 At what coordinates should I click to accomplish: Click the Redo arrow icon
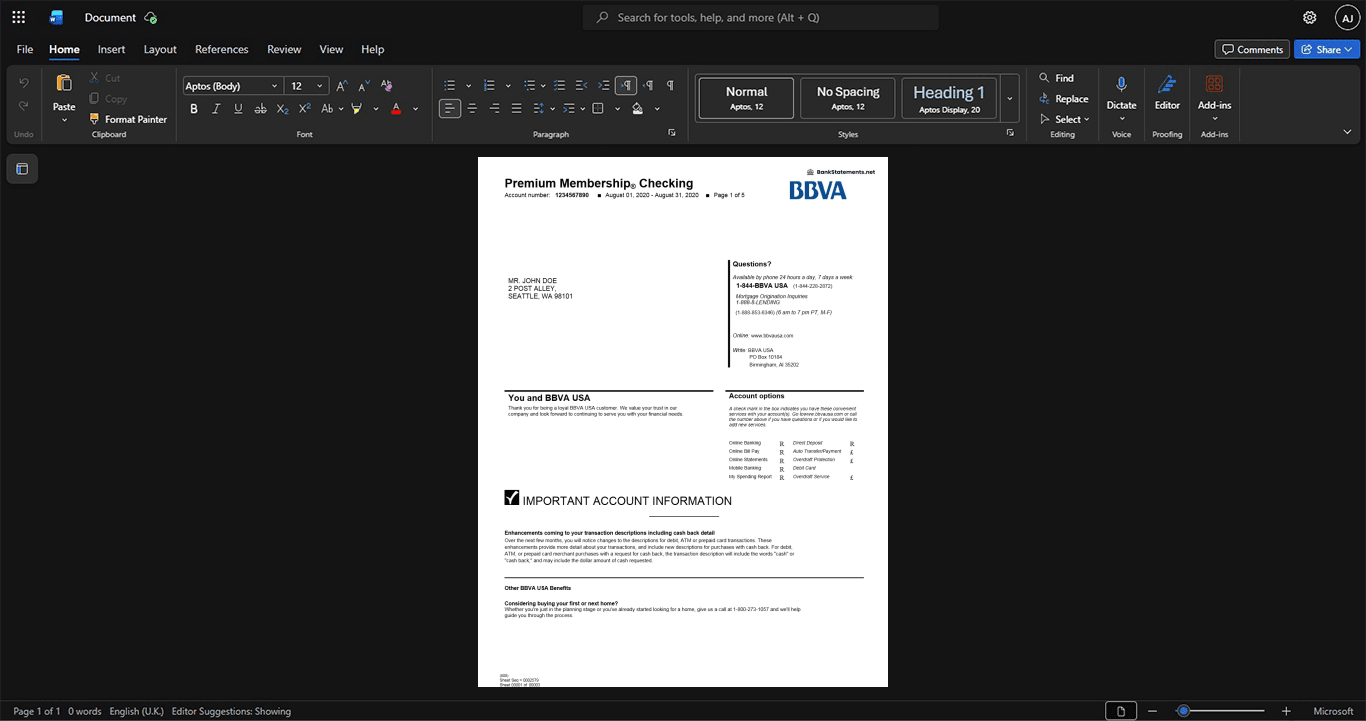(24, 105)
